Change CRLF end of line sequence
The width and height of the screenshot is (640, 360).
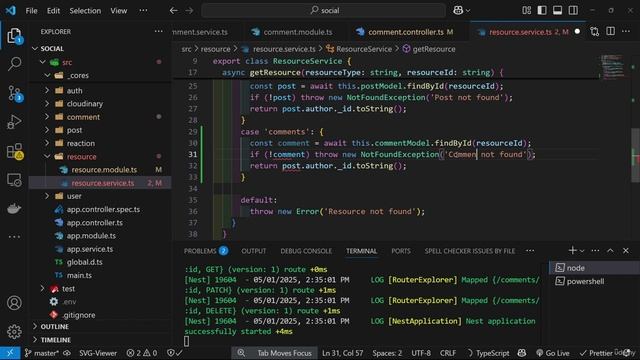point(448,353)
